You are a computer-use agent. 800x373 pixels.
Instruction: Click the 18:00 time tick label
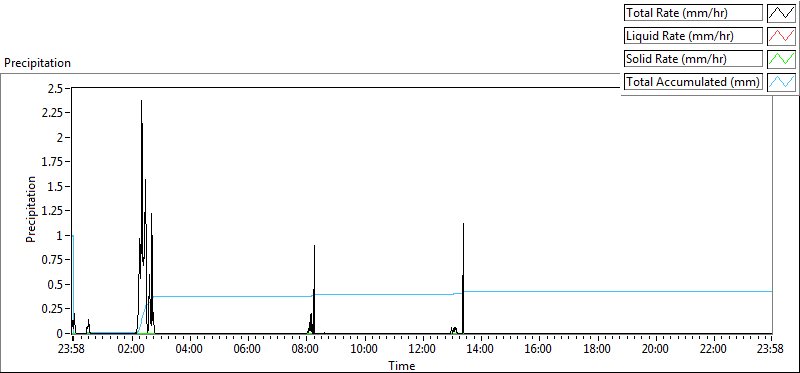(596, 350)
